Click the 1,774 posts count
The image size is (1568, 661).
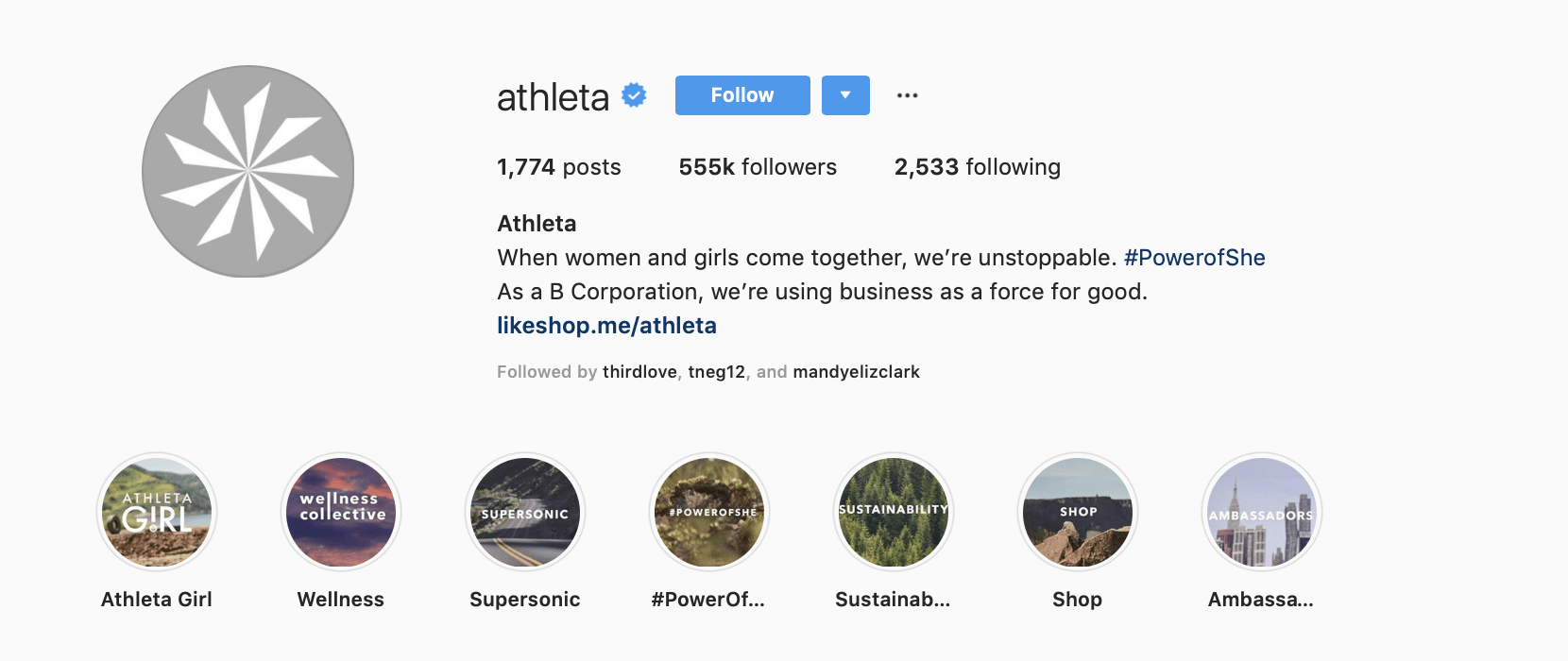(559, 167)
